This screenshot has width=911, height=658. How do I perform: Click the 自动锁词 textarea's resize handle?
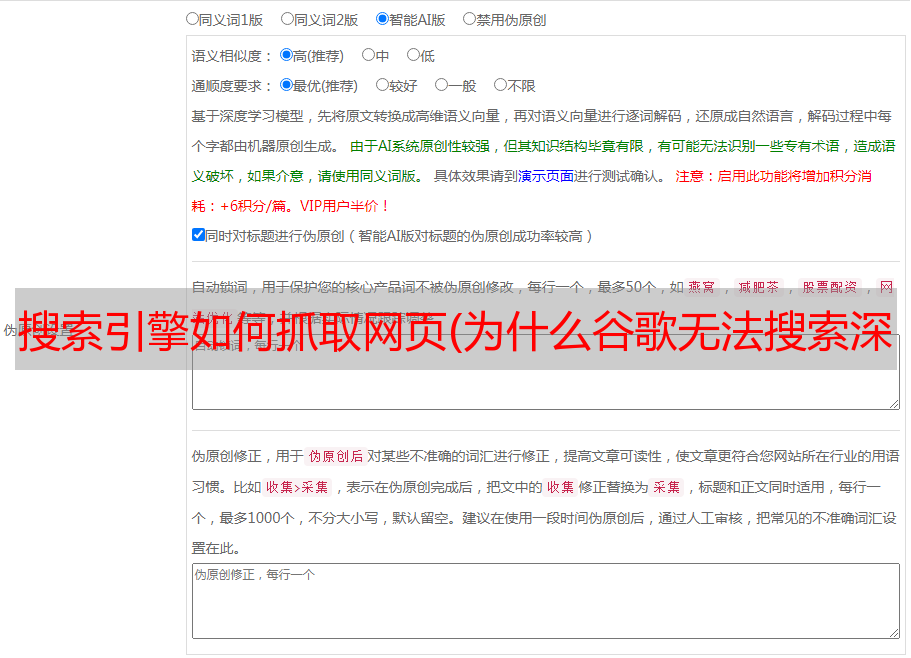[x=894, y=404]
